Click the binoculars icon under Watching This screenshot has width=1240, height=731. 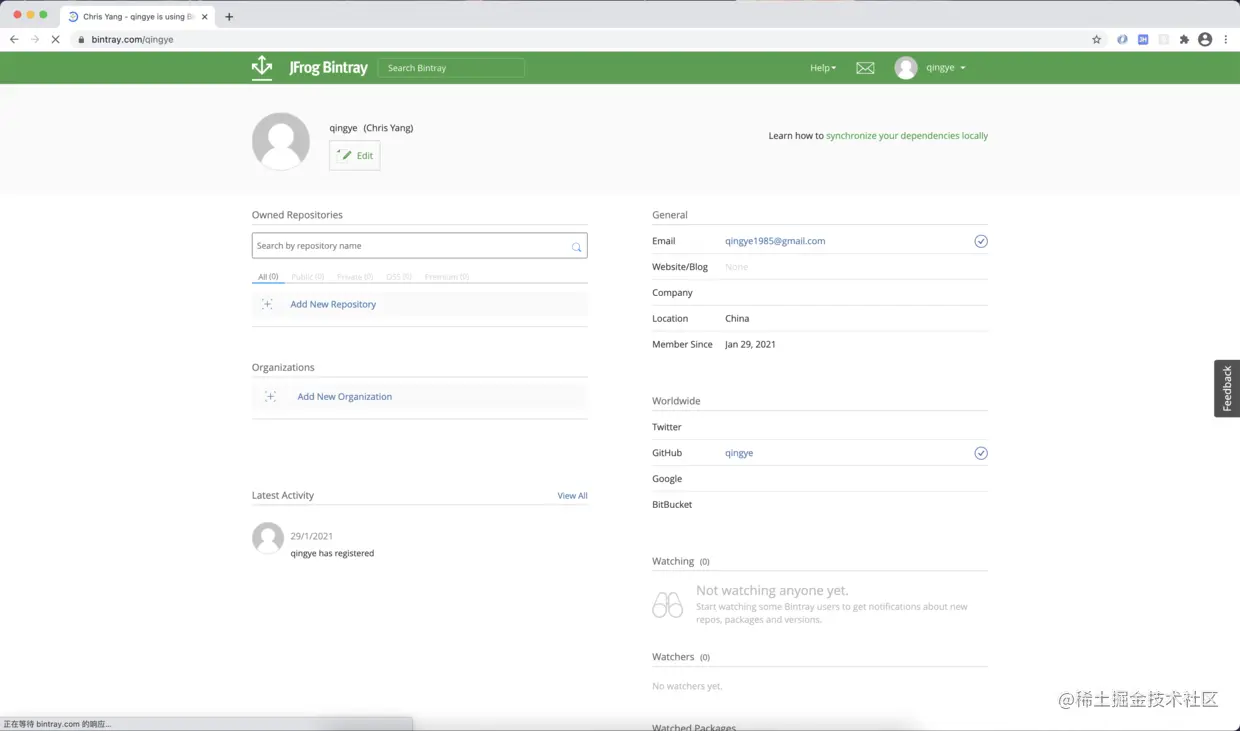coord(667,605)
